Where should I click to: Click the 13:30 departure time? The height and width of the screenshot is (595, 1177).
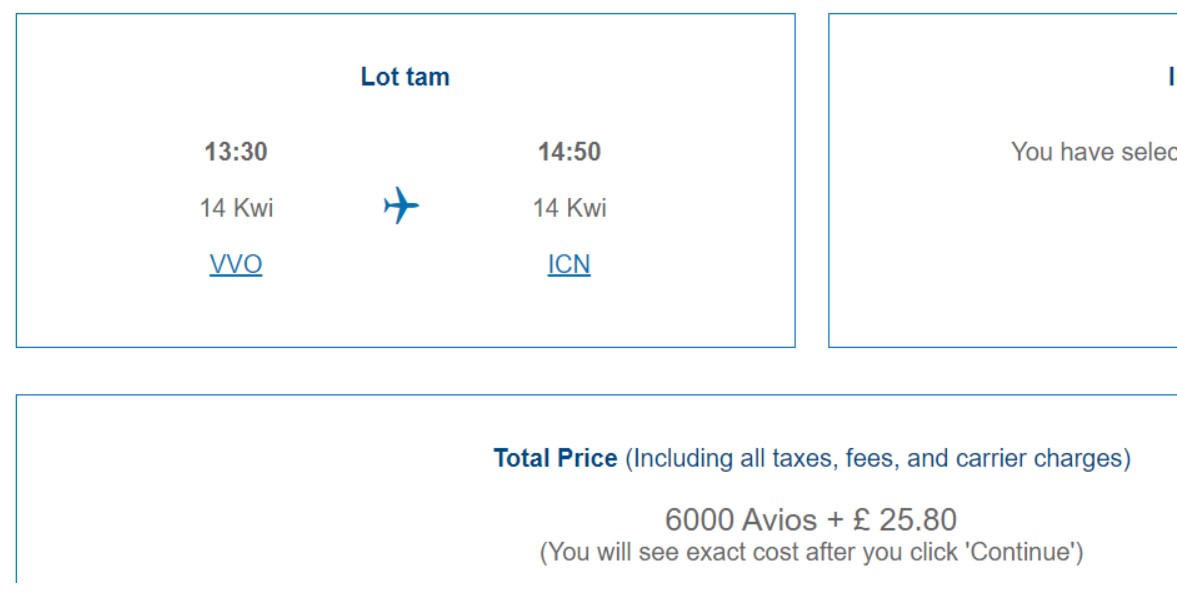click(x=236, y=152)
